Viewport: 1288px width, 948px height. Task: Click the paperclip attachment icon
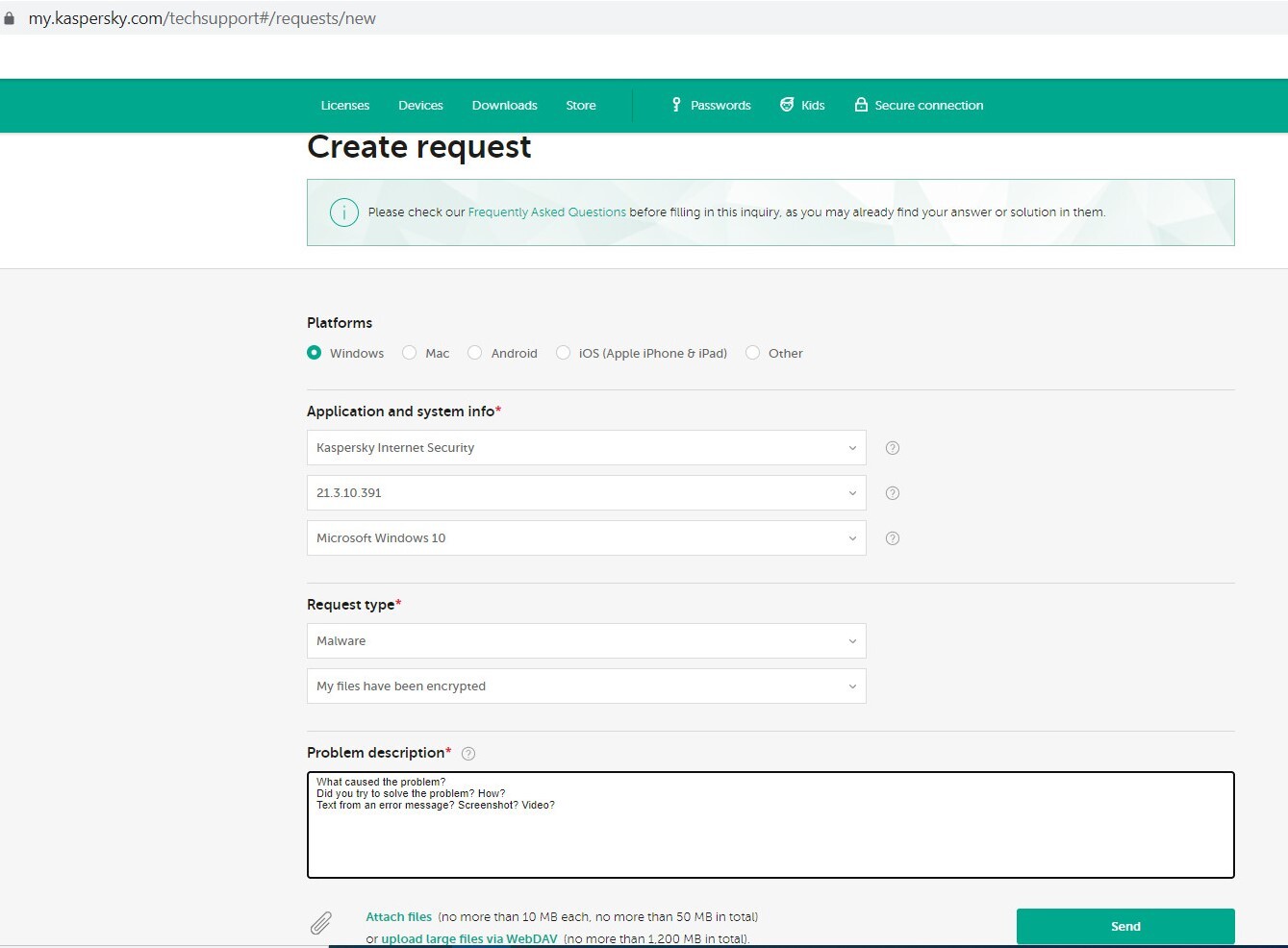(321, 924)
